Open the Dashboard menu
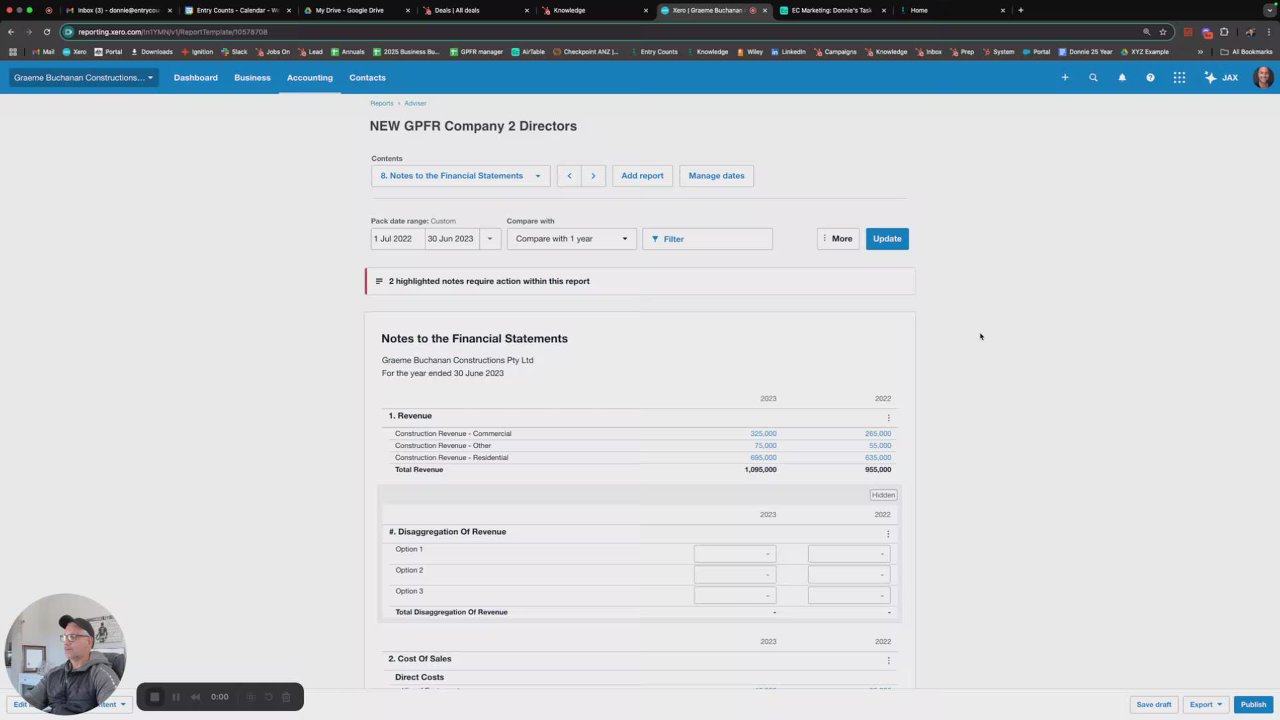This screenshot has width=1280, height=720. click(x=196, y=77)
